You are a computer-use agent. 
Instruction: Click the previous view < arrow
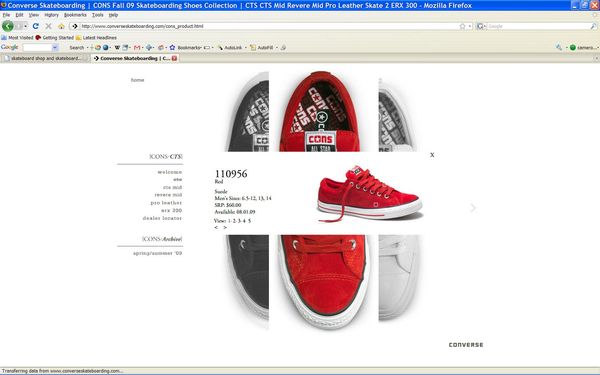tap(216, 227)
